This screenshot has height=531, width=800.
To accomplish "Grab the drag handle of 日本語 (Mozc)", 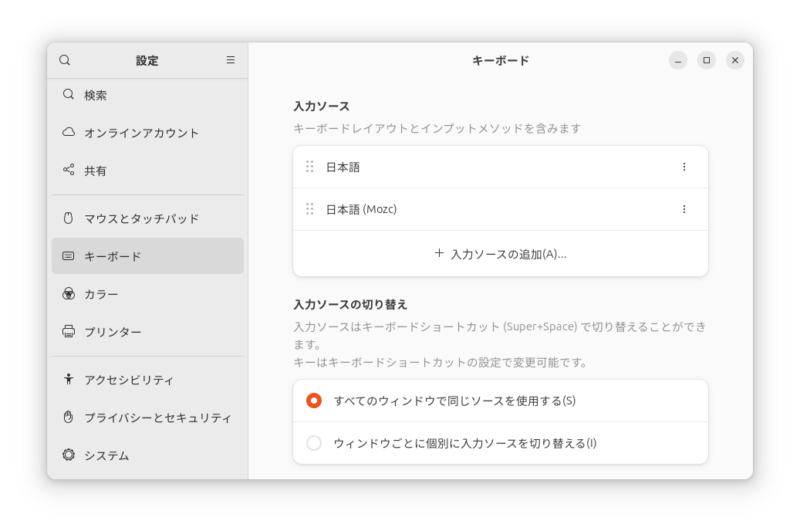I will coord(310,209).
